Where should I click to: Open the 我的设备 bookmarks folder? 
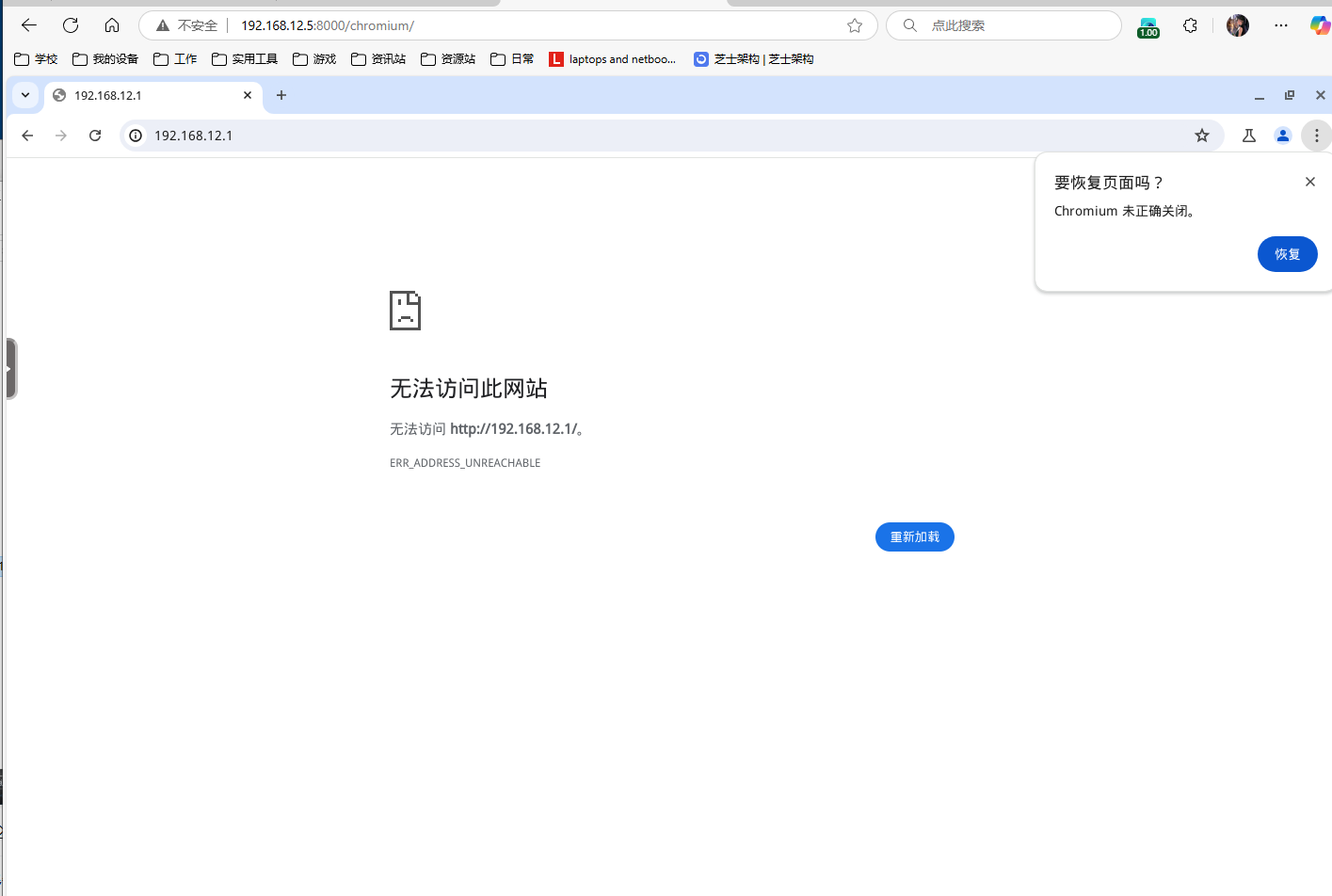click(105, 59)
